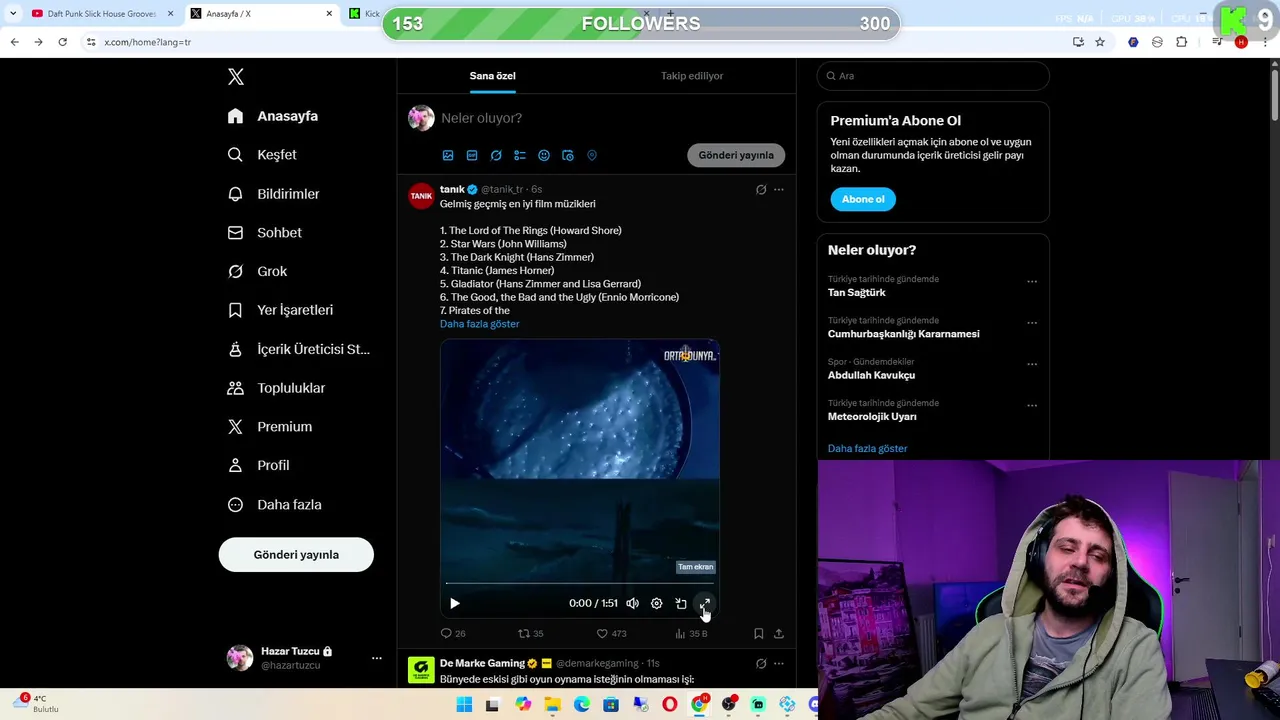Open Windows Start menu

pyautogui.click(x=464, y=705)
